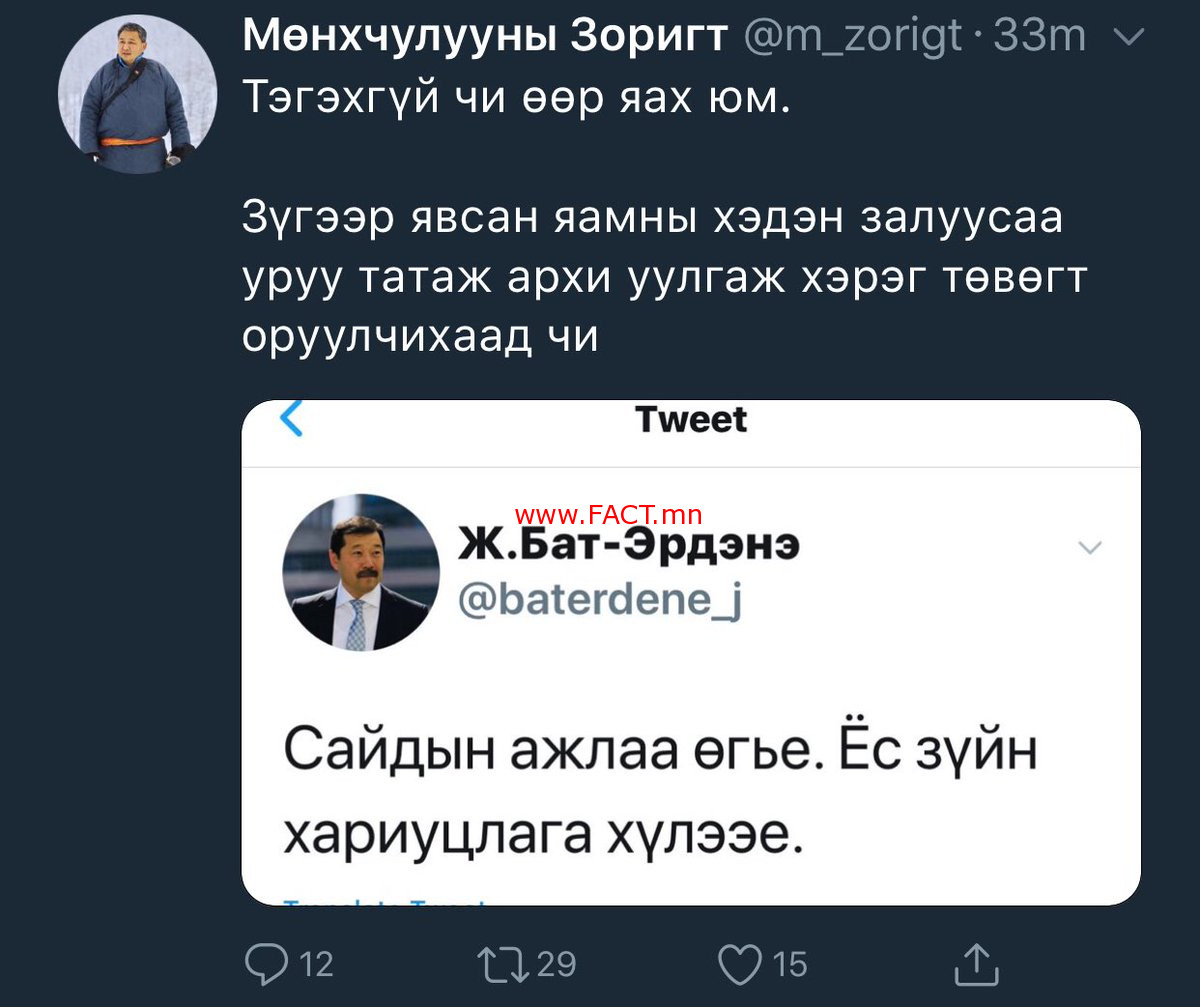Screen dimensions: 1200x1007
Task: Click the "Tweet" header title in screenshot
Action: 691,420
